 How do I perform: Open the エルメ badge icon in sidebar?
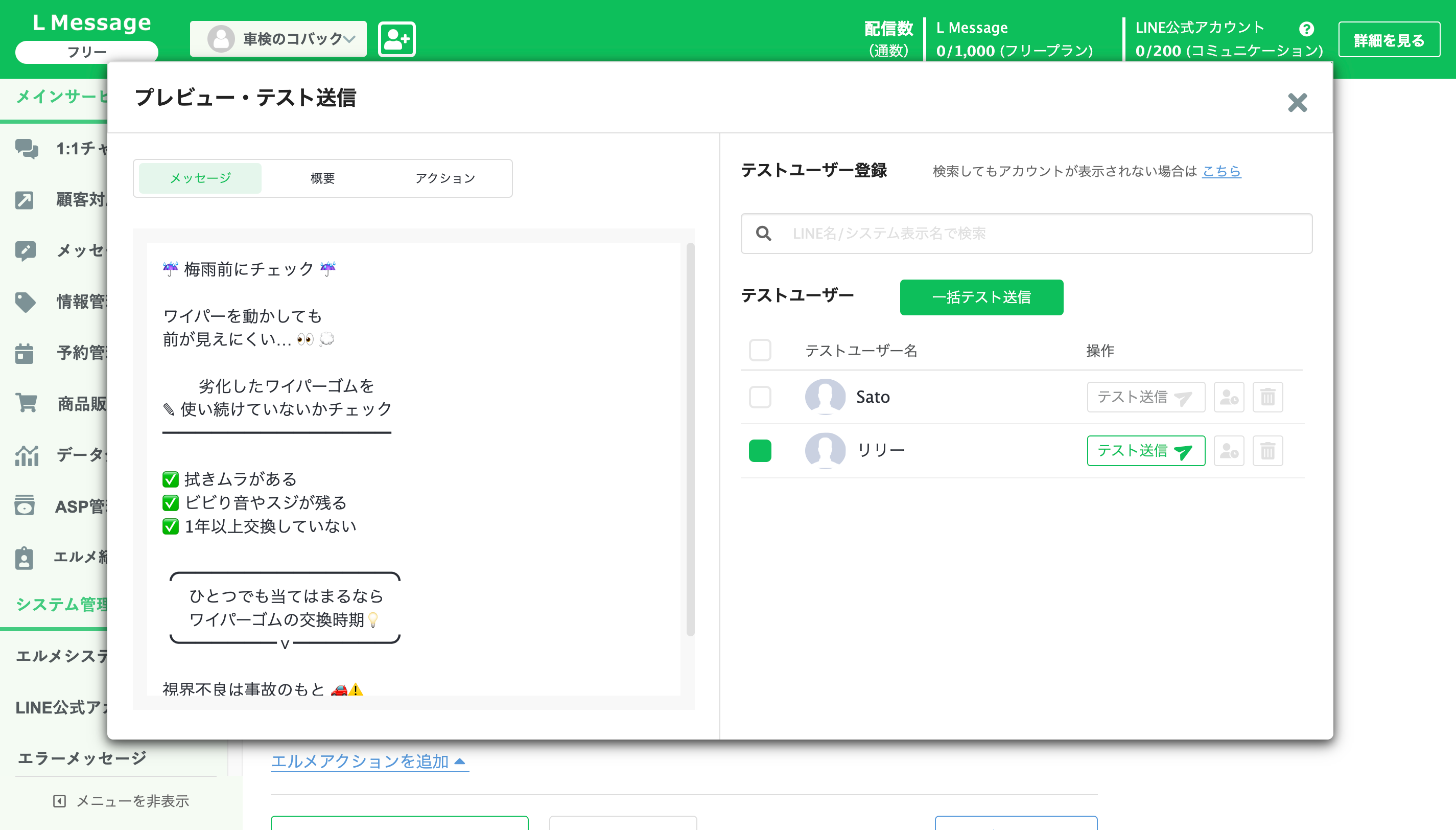24,558
